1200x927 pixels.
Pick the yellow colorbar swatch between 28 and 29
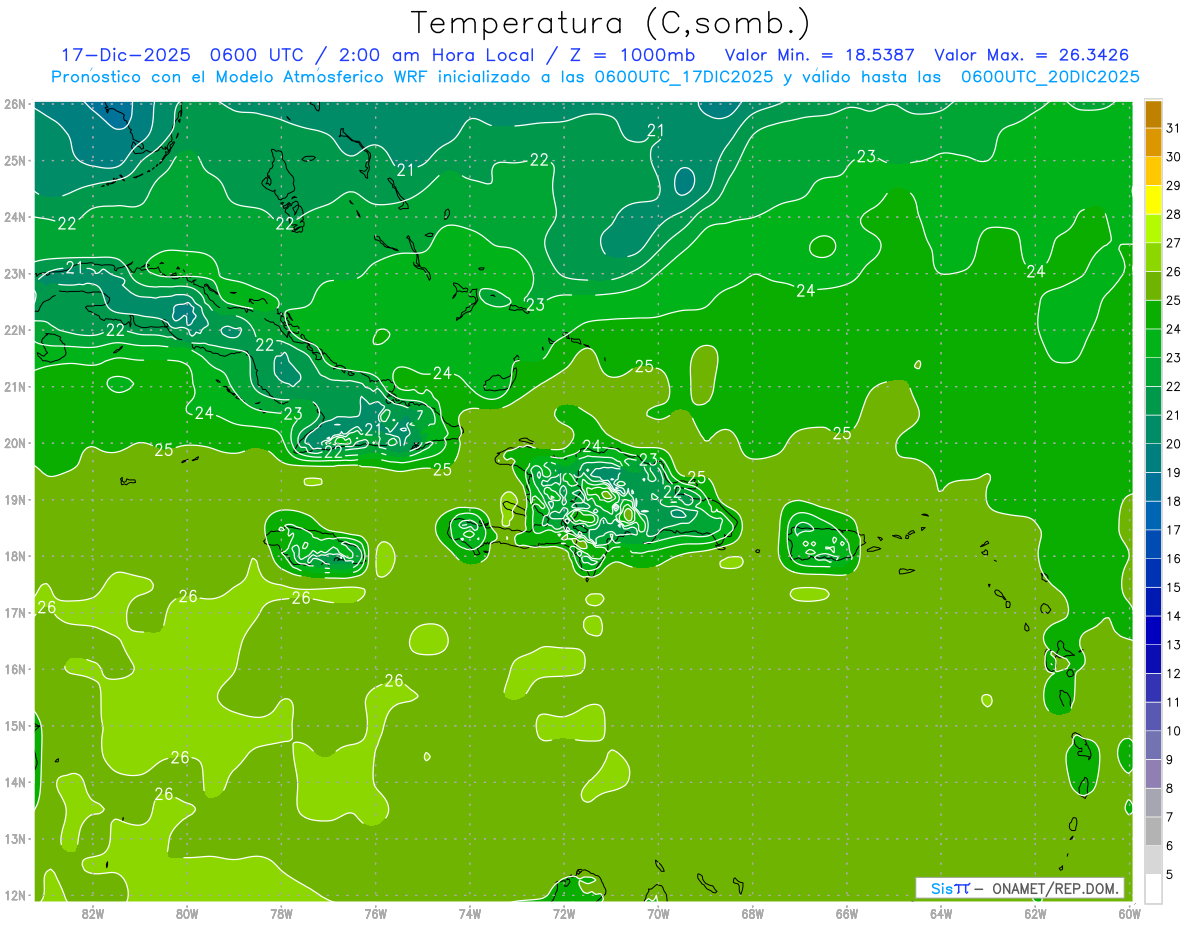coord(1153,200)
